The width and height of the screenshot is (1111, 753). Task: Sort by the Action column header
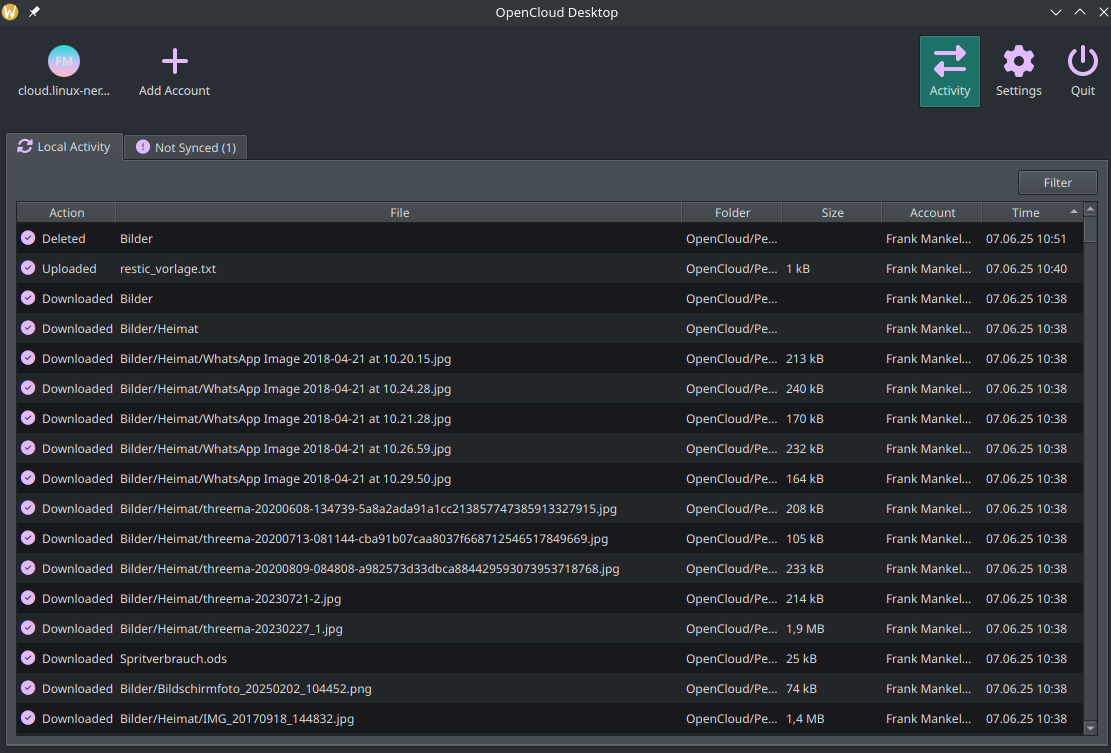point(67,213)
